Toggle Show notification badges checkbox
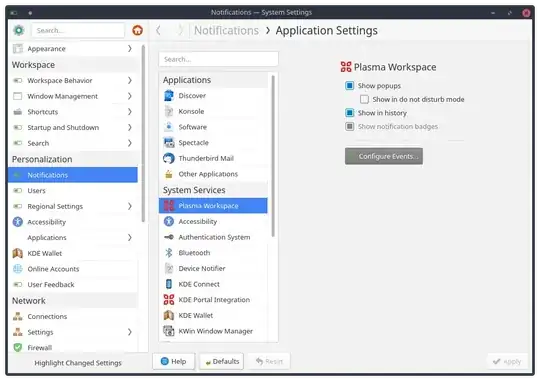This screenshot has height=381, width=540. pos(350,126)
